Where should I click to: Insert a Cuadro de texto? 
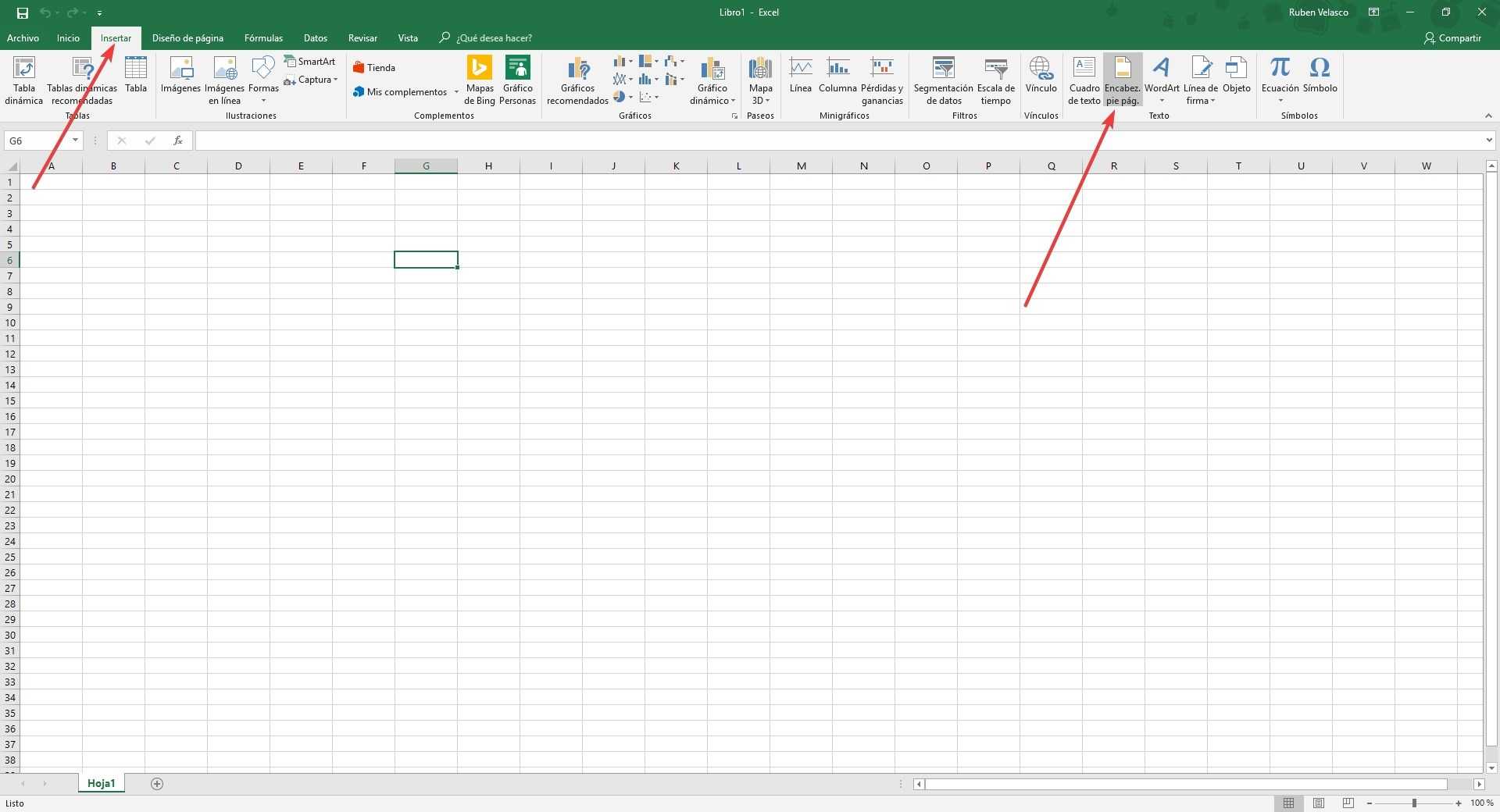1084,80
